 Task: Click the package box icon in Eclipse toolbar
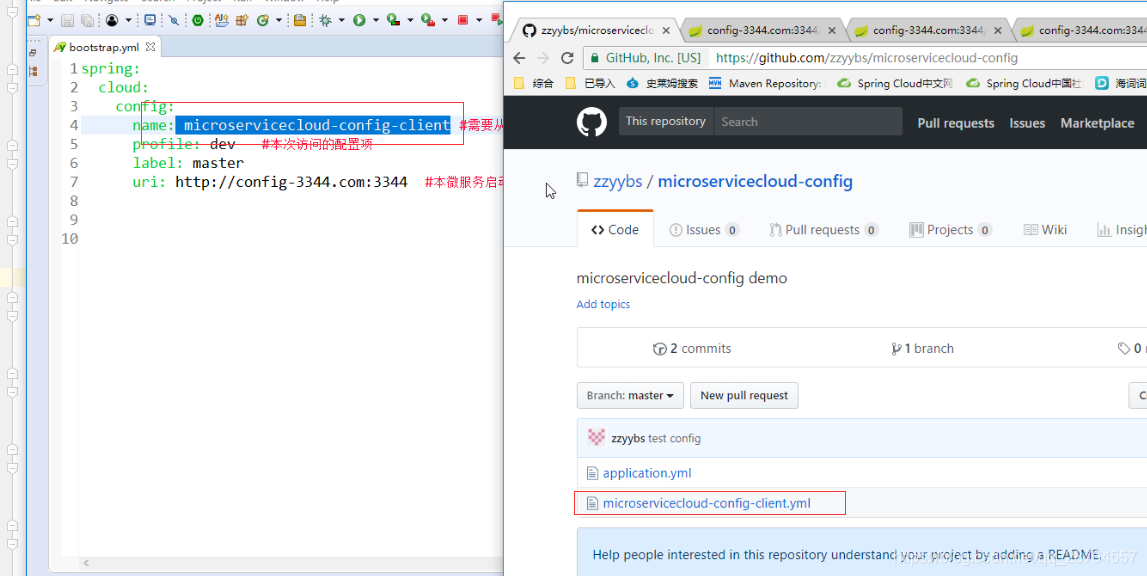[241, 20]
